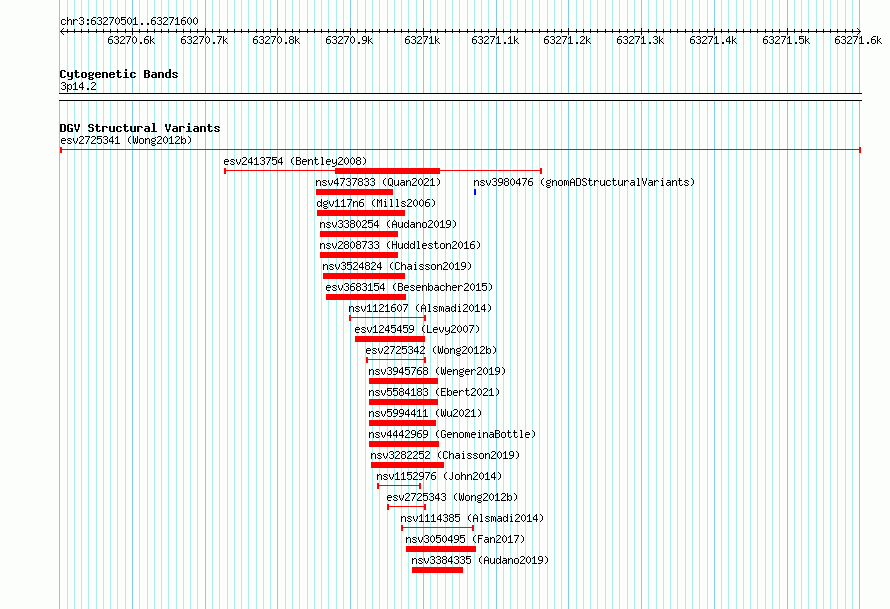Click the red bar under nsv3384335
The image size is (890, 609).
(437, 570)
